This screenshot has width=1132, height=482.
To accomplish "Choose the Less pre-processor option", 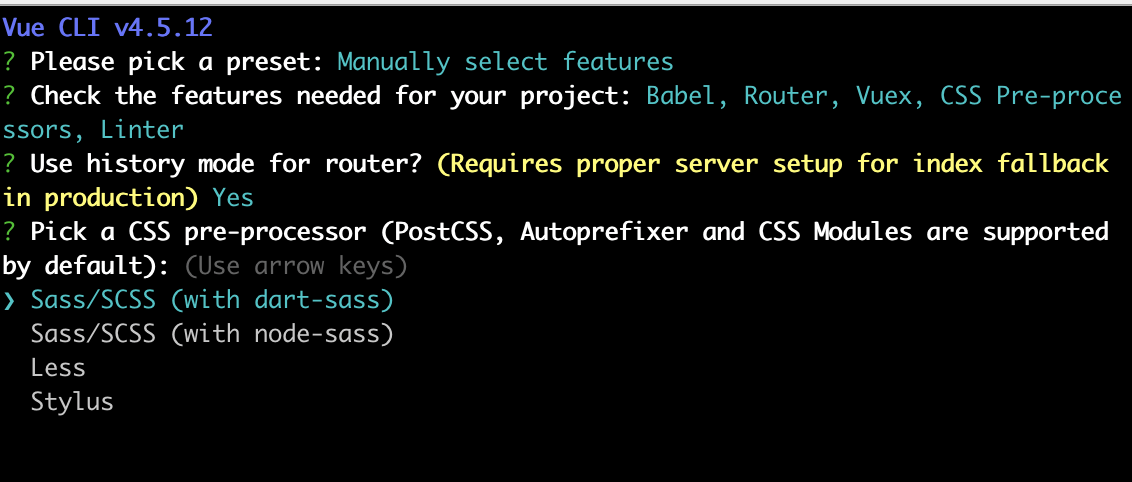I will pos(58,368).
